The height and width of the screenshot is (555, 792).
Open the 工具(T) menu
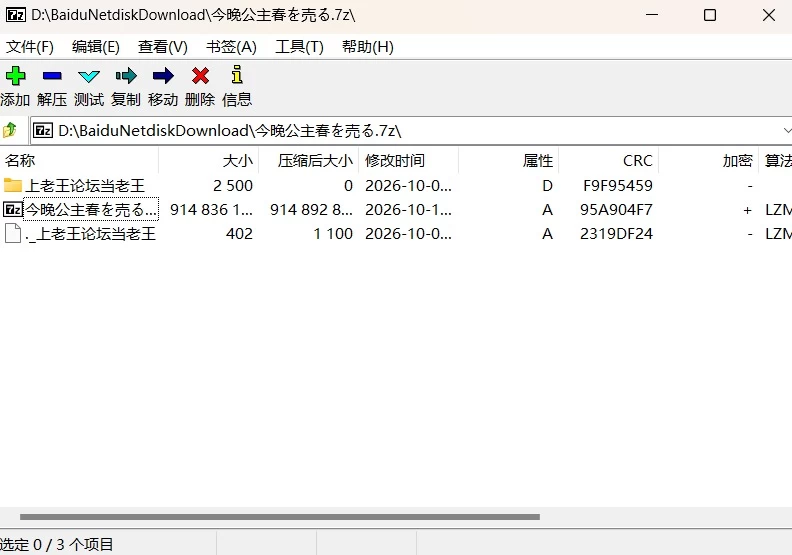coord(300,47)
